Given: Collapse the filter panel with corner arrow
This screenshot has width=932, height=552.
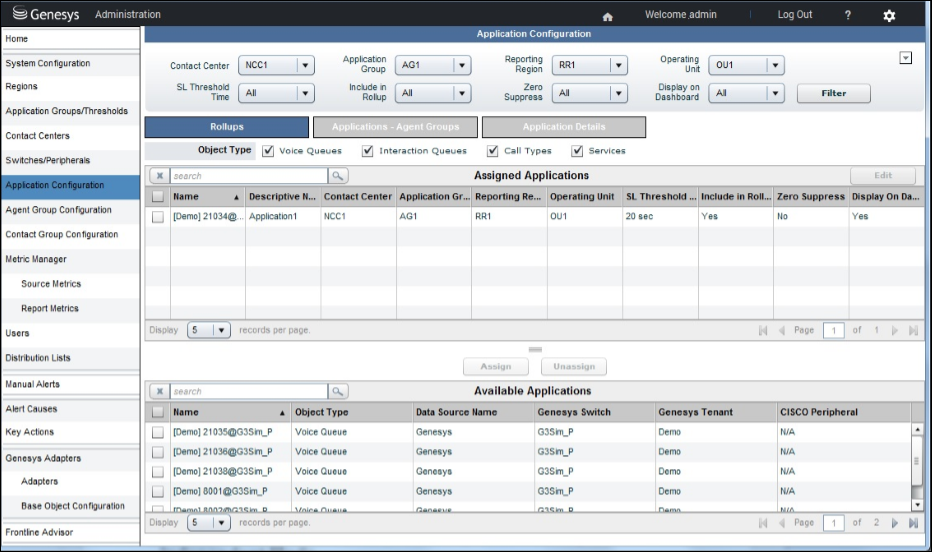Looking at the screenshot, I should (x=905, y=58).
